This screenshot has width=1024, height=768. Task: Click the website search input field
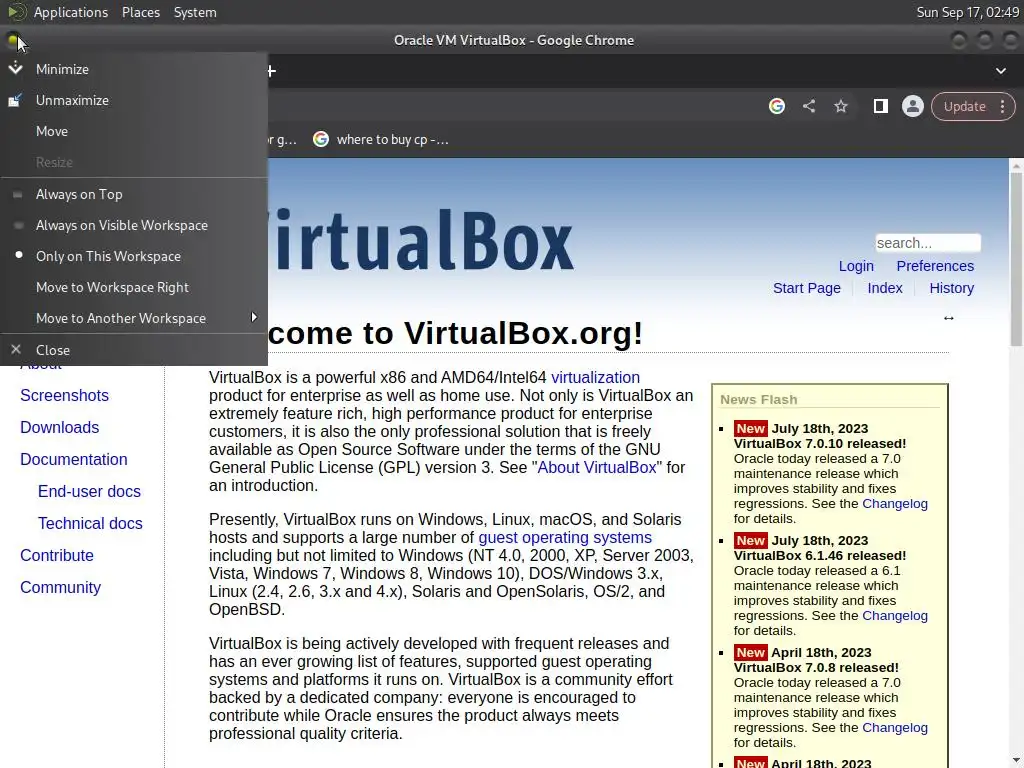pos(927,243)
